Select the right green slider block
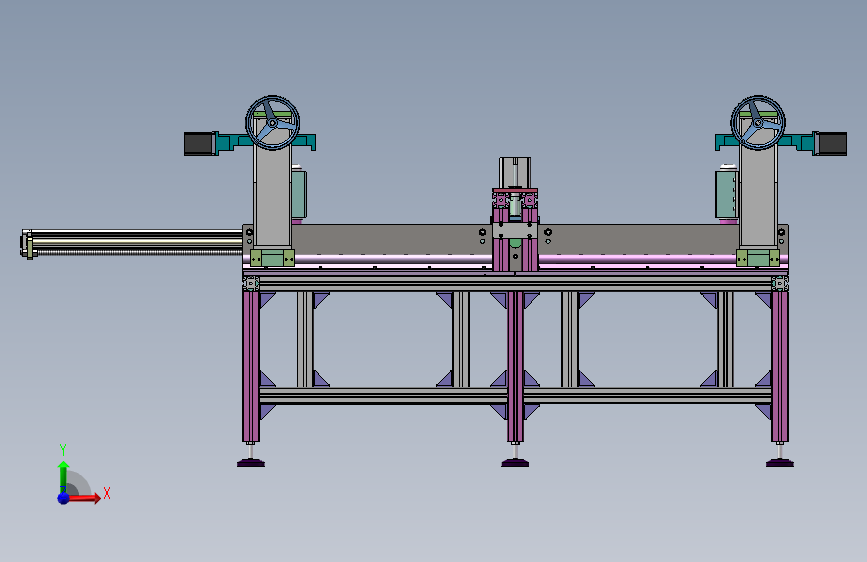 [x=758, y=258]
